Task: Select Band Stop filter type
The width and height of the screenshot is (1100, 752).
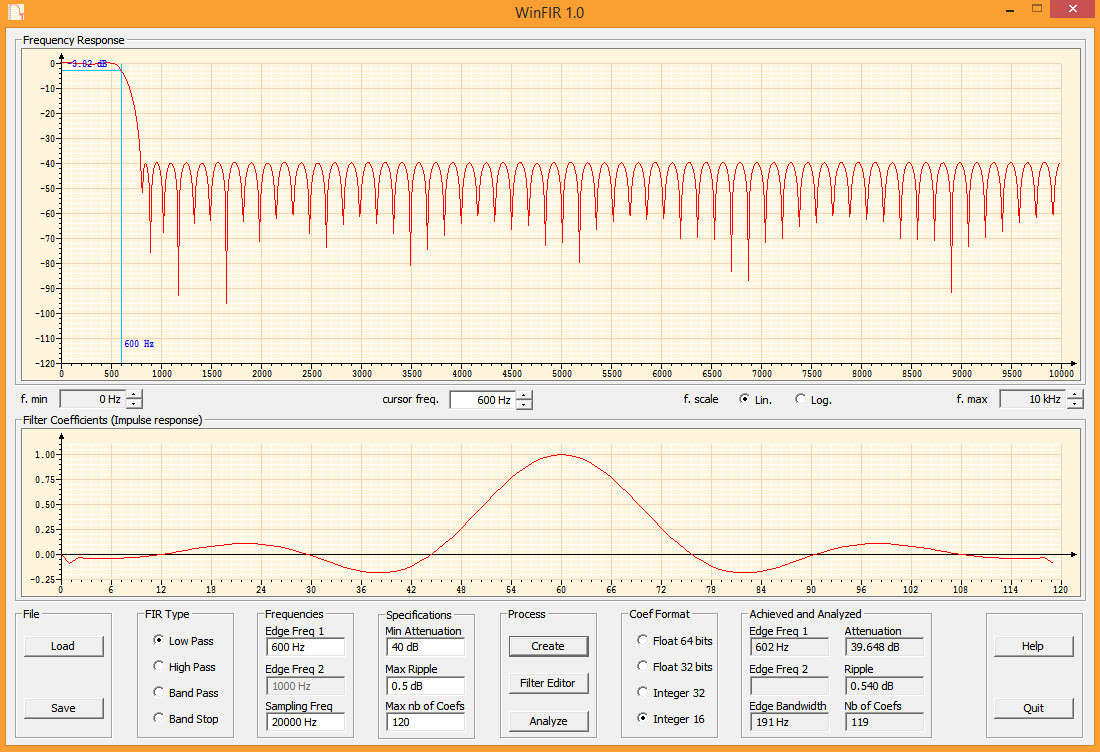Action: coord(159,718)
